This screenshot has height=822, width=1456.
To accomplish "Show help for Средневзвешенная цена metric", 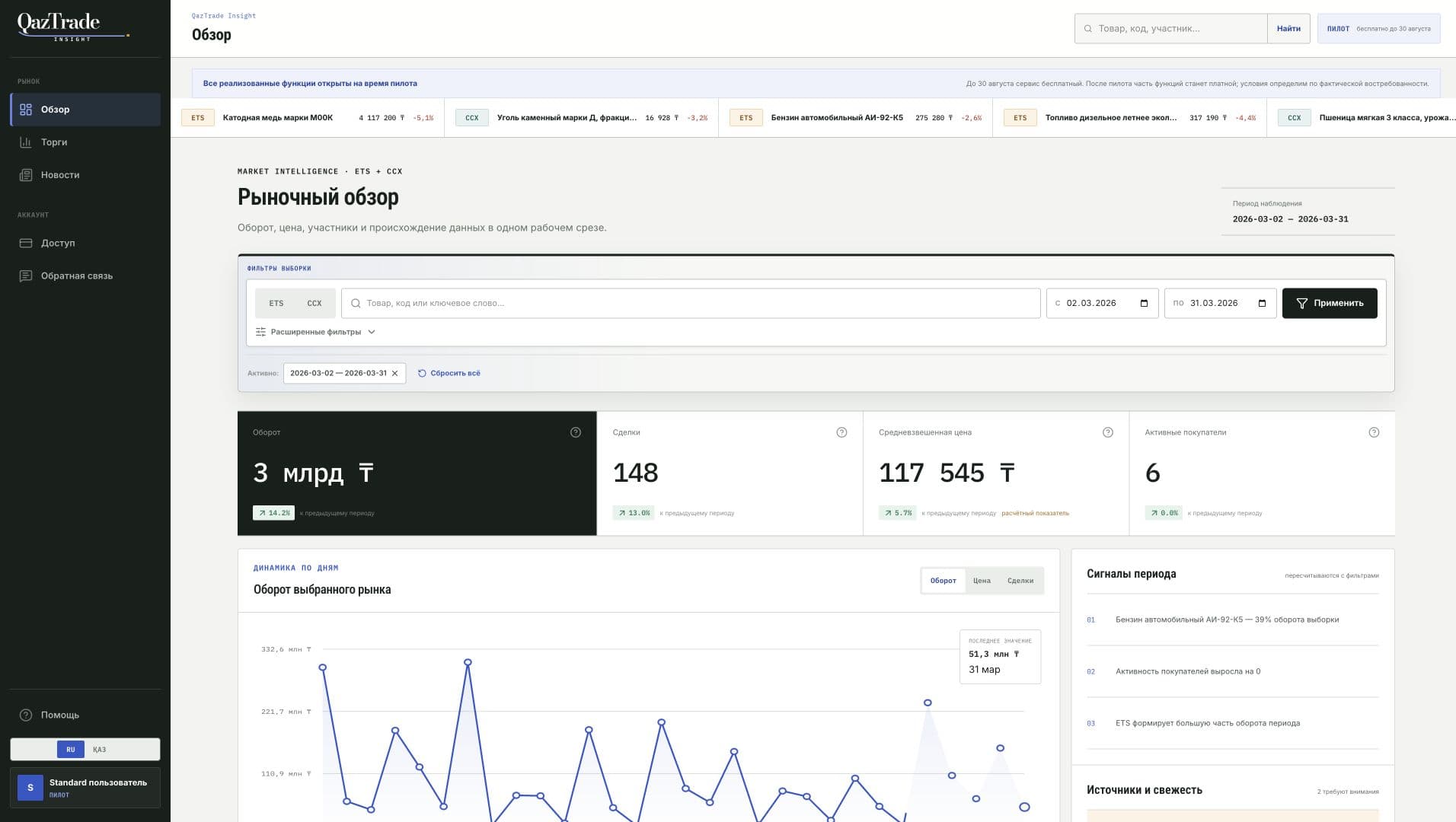I will point(1108,433).
